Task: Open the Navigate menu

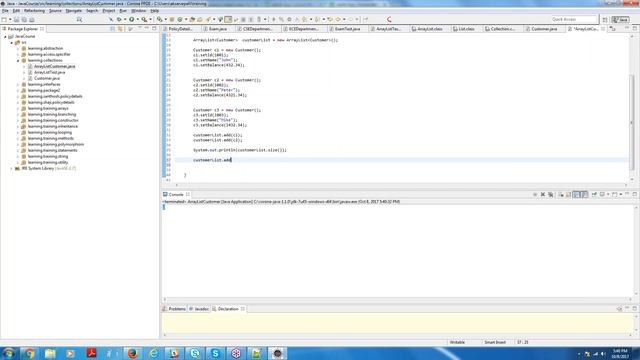Action: click(x=74, y=11)
